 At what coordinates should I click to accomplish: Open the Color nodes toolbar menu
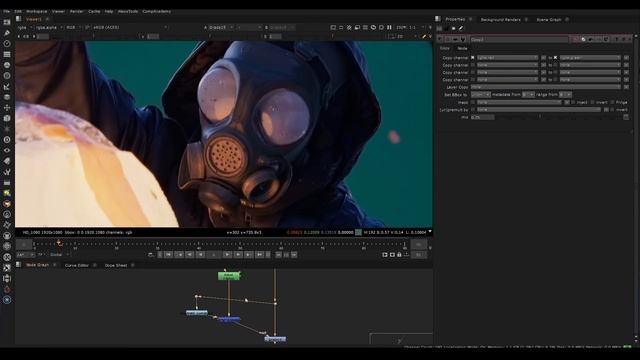click(x=7, y=64)
